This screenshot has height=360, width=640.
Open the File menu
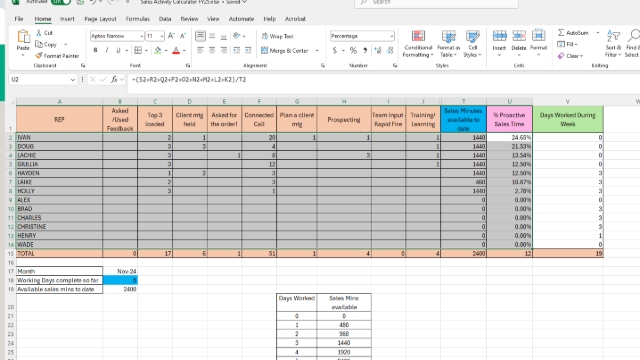(x=19, y=19)
